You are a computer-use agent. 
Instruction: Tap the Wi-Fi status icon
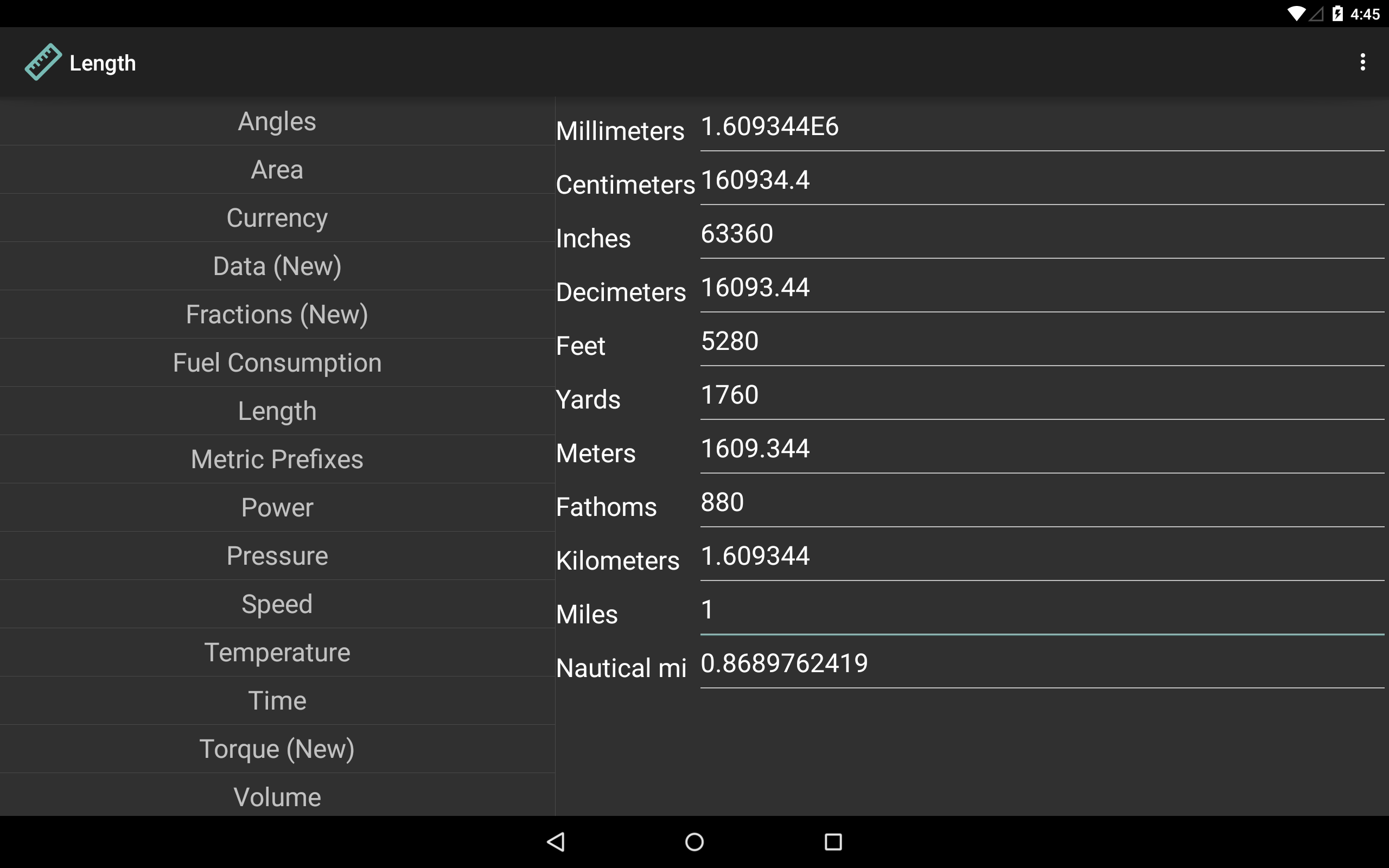(1296, 14)
